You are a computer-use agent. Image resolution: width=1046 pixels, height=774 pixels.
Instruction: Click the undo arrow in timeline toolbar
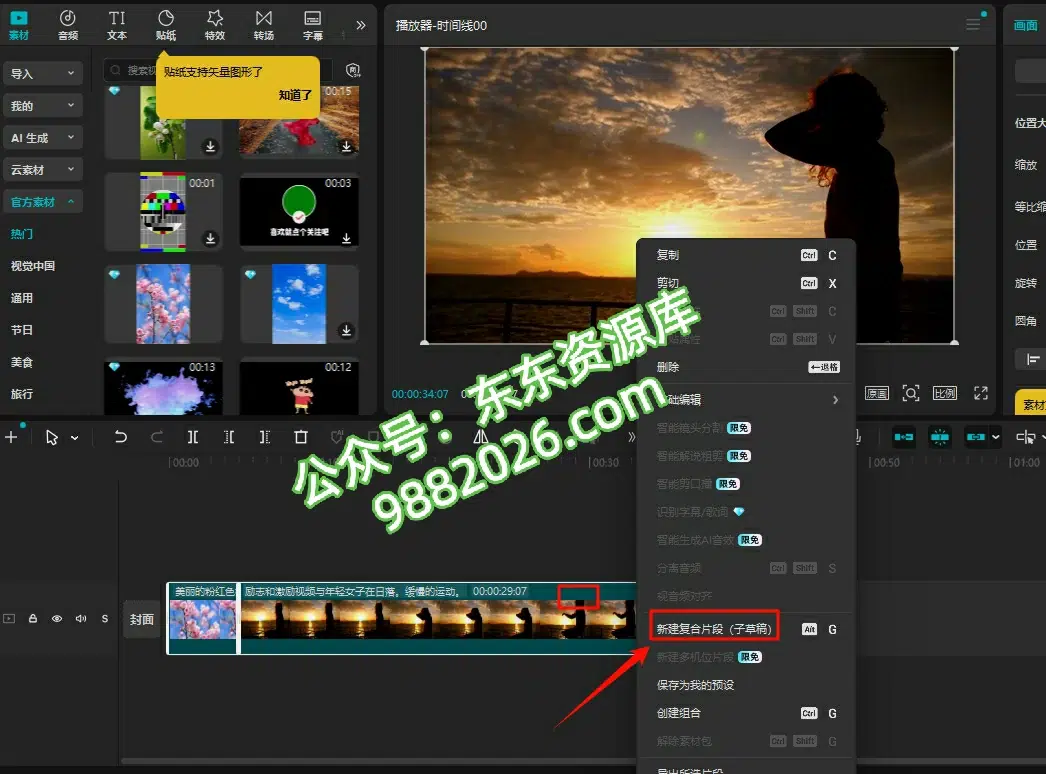121,437
